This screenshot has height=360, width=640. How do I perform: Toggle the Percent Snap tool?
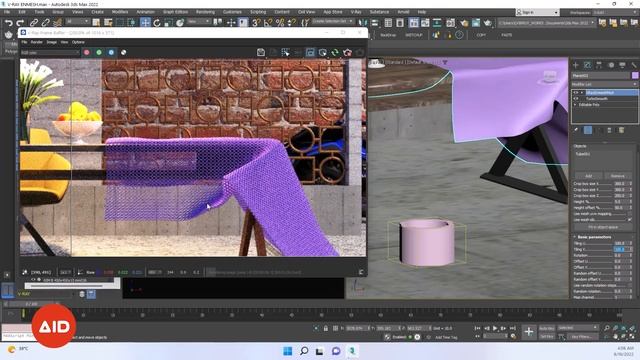coord(280,22)
